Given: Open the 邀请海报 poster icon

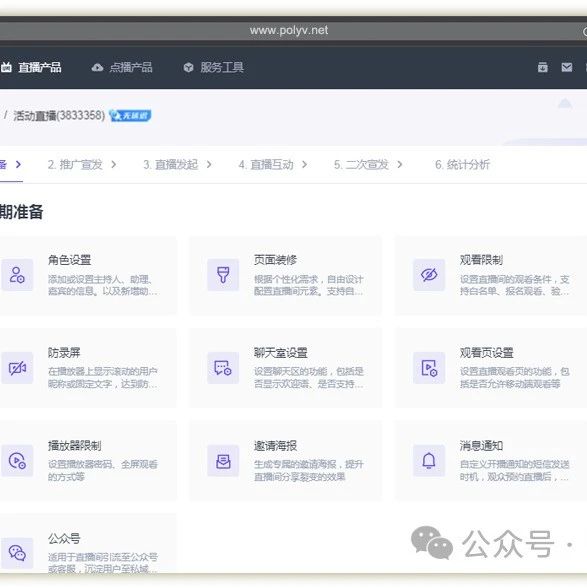Looking at the screenshot, I should click(x=223, y=461).
